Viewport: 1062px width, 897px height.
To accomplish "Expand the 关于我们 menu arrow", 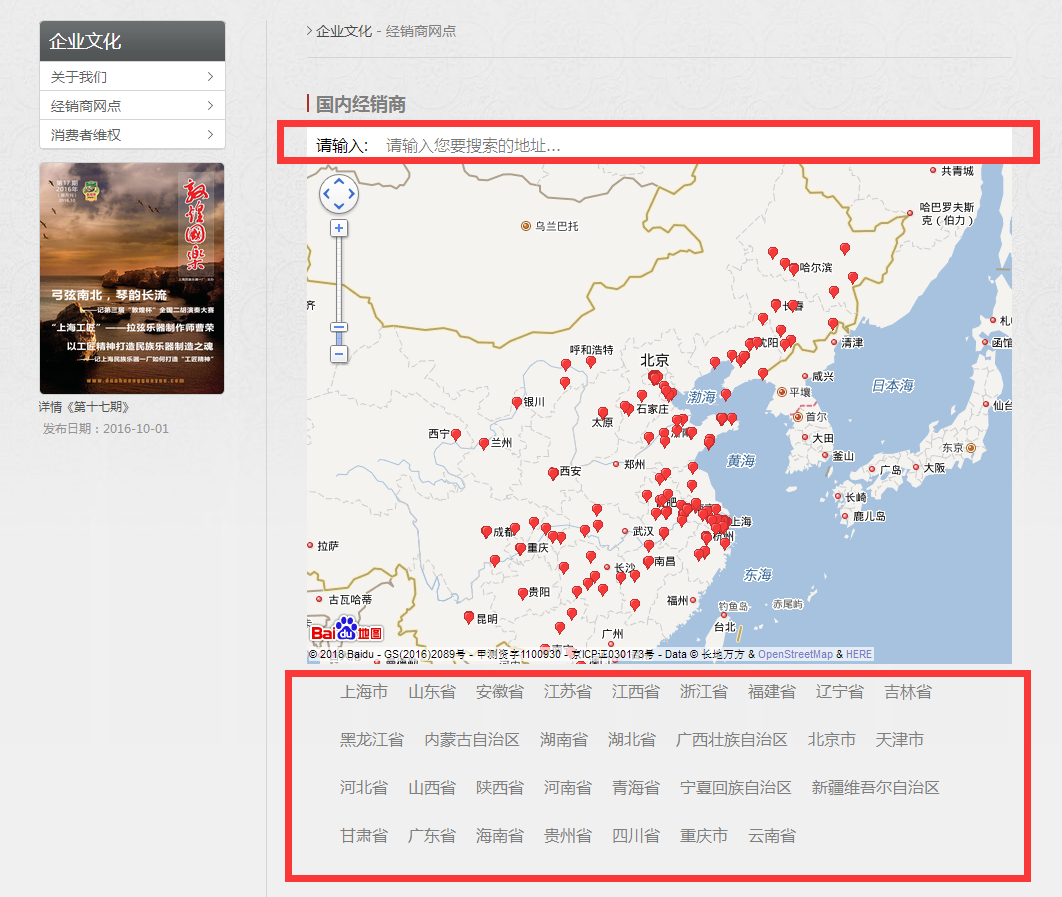I will click(210, 77).
